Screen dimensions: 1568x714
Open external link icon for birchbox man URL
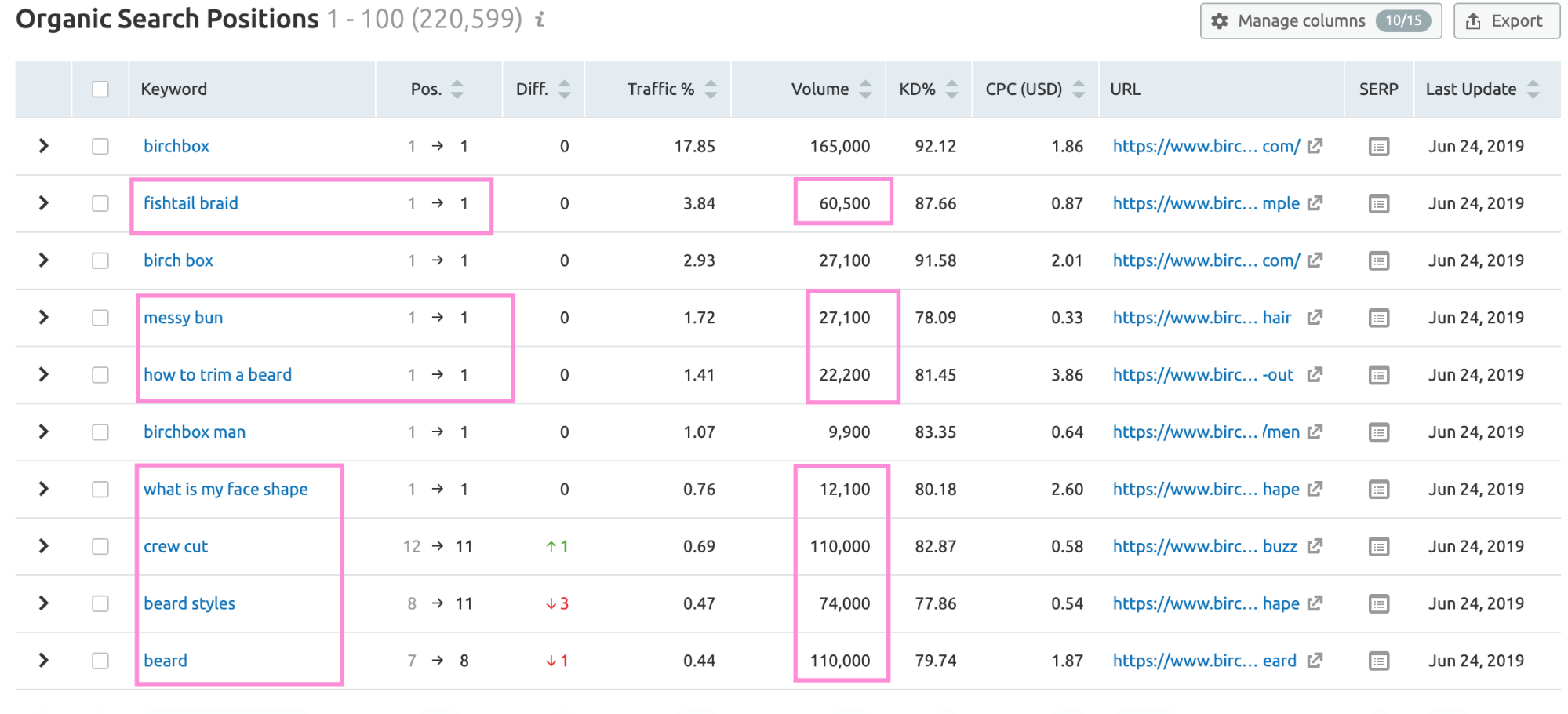[x=1315, y=432]
